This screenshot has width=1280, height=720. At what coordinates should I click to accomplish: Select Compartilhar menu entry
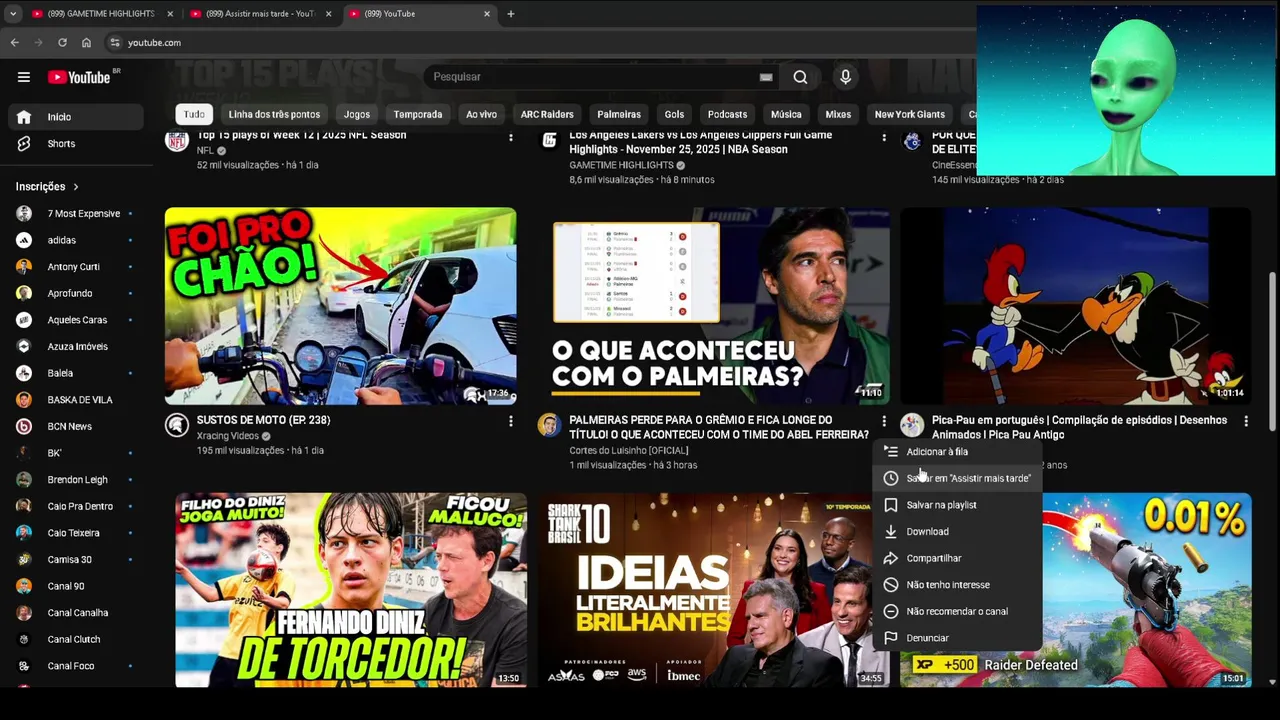957,558
